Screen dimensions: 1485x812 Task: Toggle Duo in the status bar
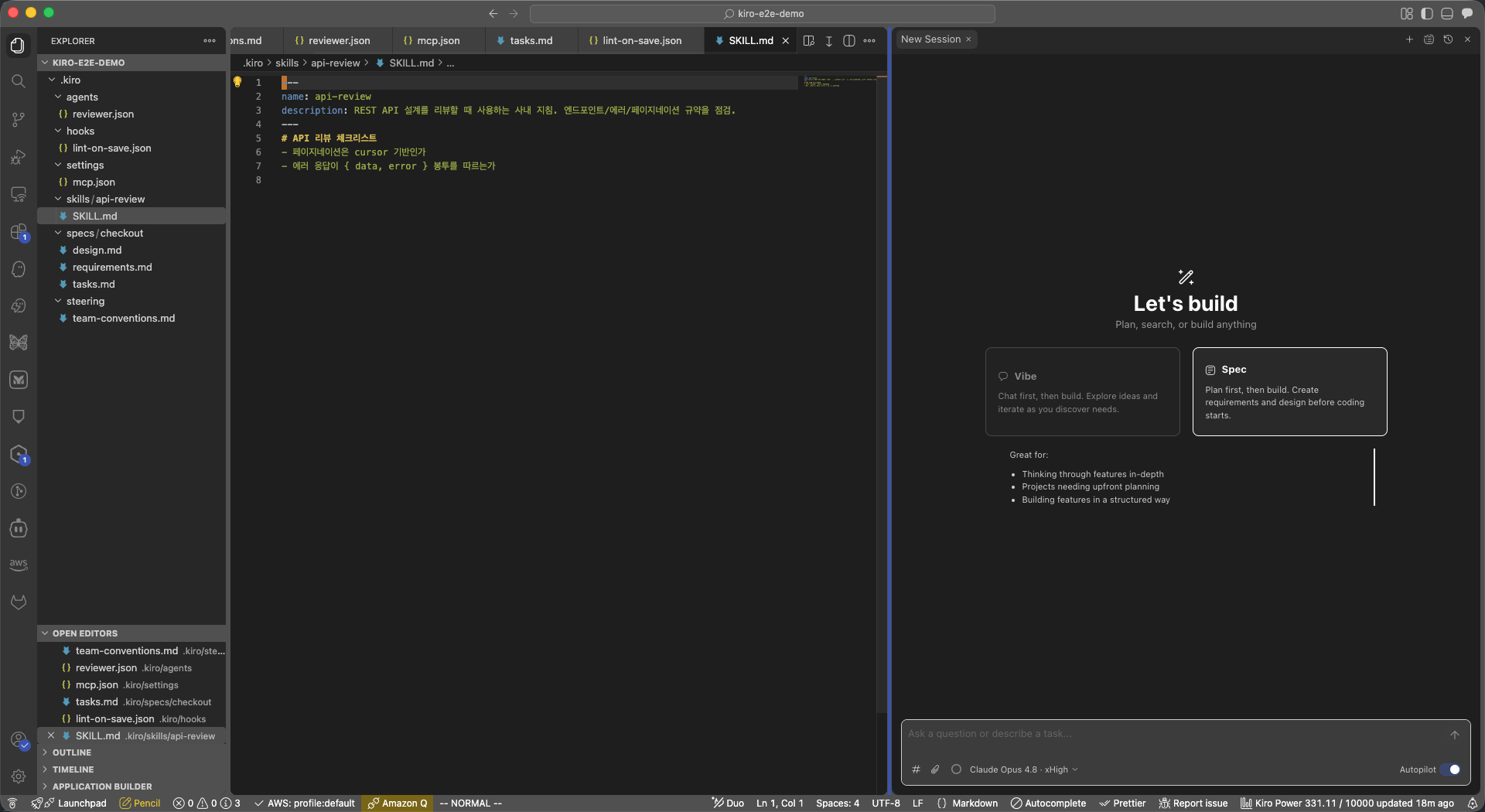[728, 803]
